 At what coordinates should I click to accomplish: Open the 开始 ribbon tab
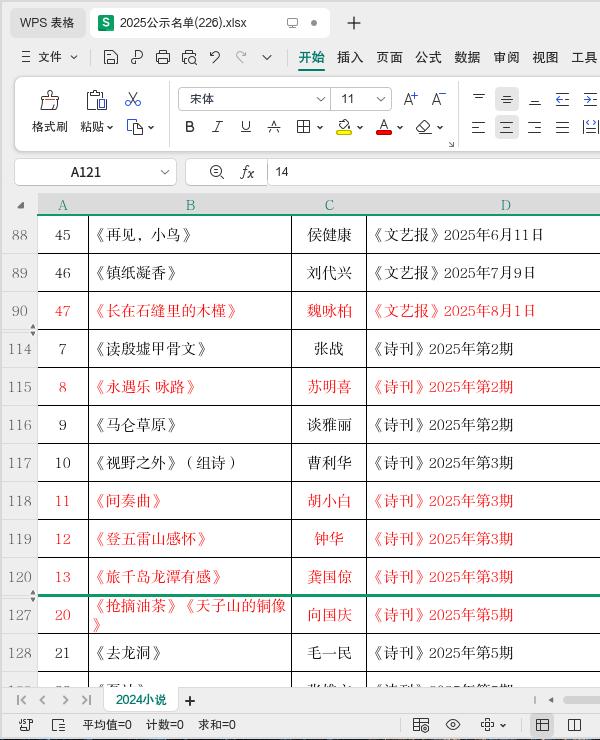pyautogui.click(x=312, y=57)
